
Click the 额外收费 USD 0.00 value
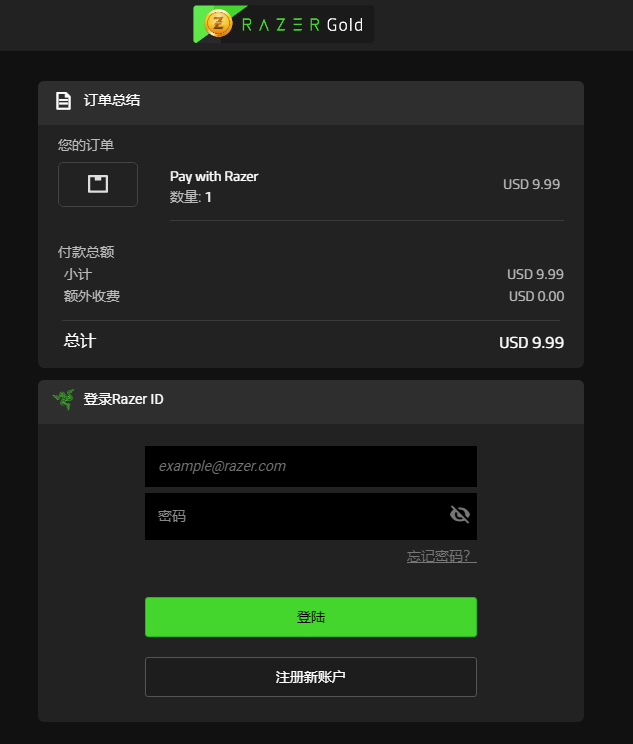pyautogui.click(x=537, y=297)
